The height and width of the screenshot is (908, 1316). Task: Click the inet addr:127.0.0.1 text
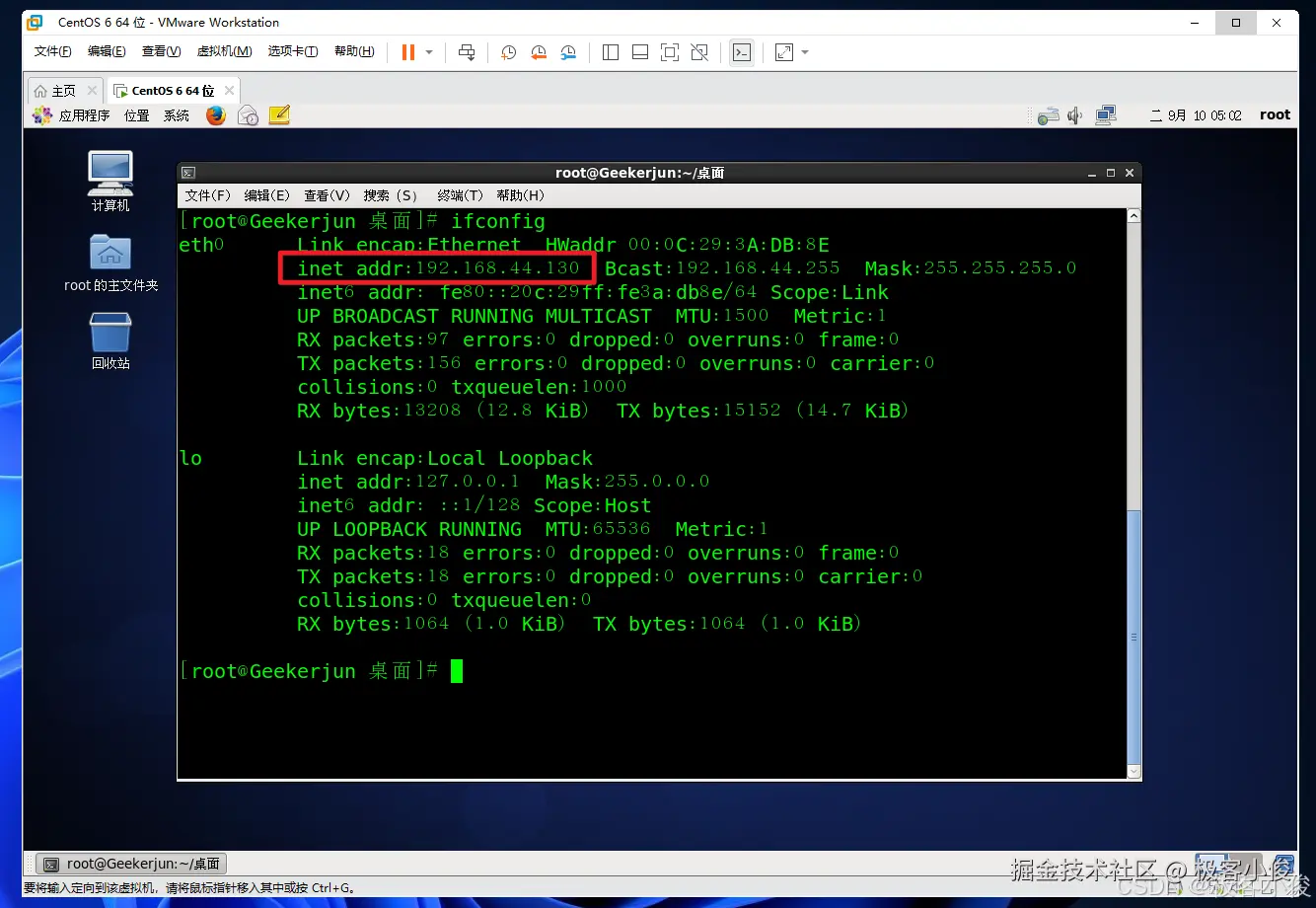[x=408, y=482]
